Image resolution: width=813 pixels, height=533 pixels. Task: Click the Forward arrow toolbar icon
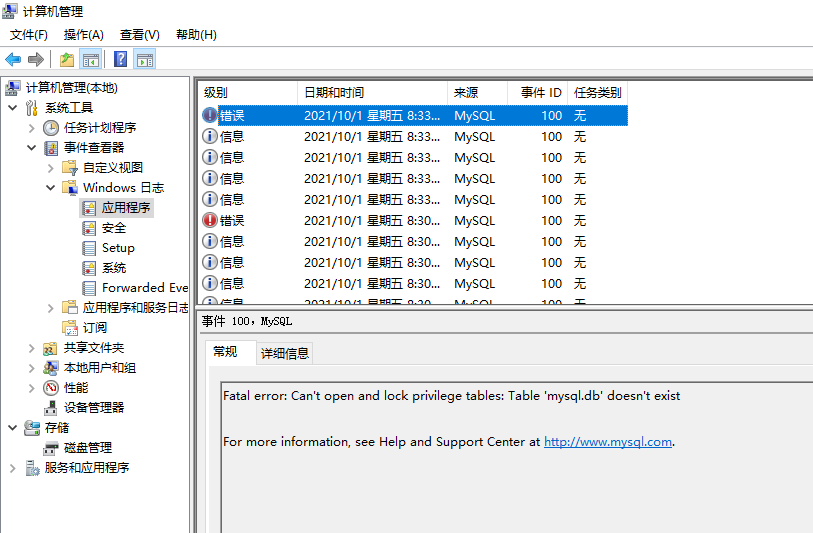pyautogui.click(x=36, y=60)
